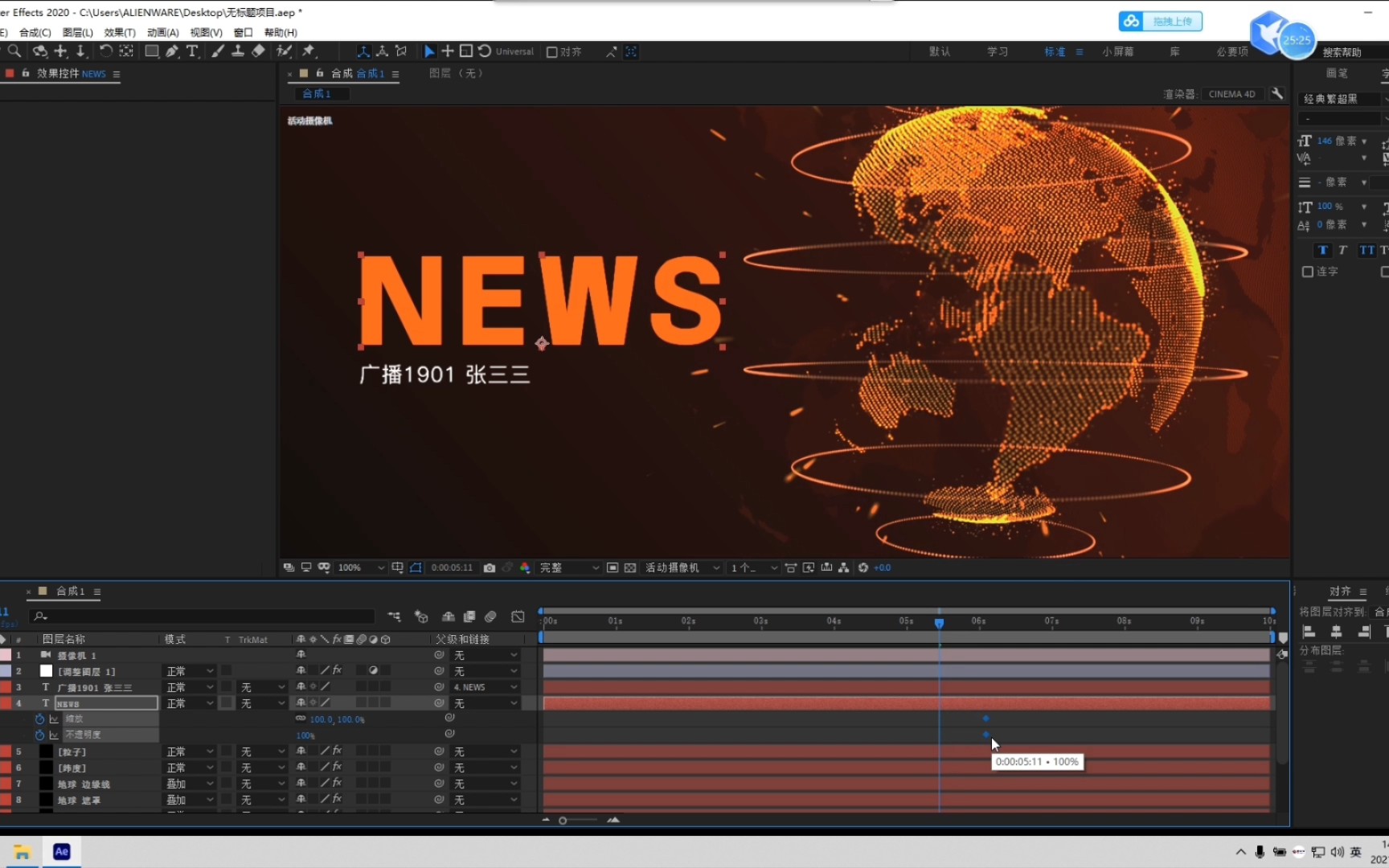Click the region of interest icon
The height and width of the screenshot is (868, 1389).
click(x=613, y=567)
